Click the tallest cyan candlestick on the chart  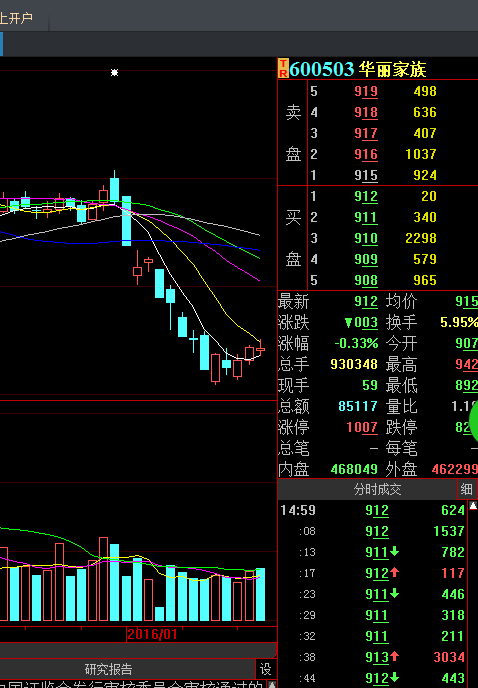point(126,221)
